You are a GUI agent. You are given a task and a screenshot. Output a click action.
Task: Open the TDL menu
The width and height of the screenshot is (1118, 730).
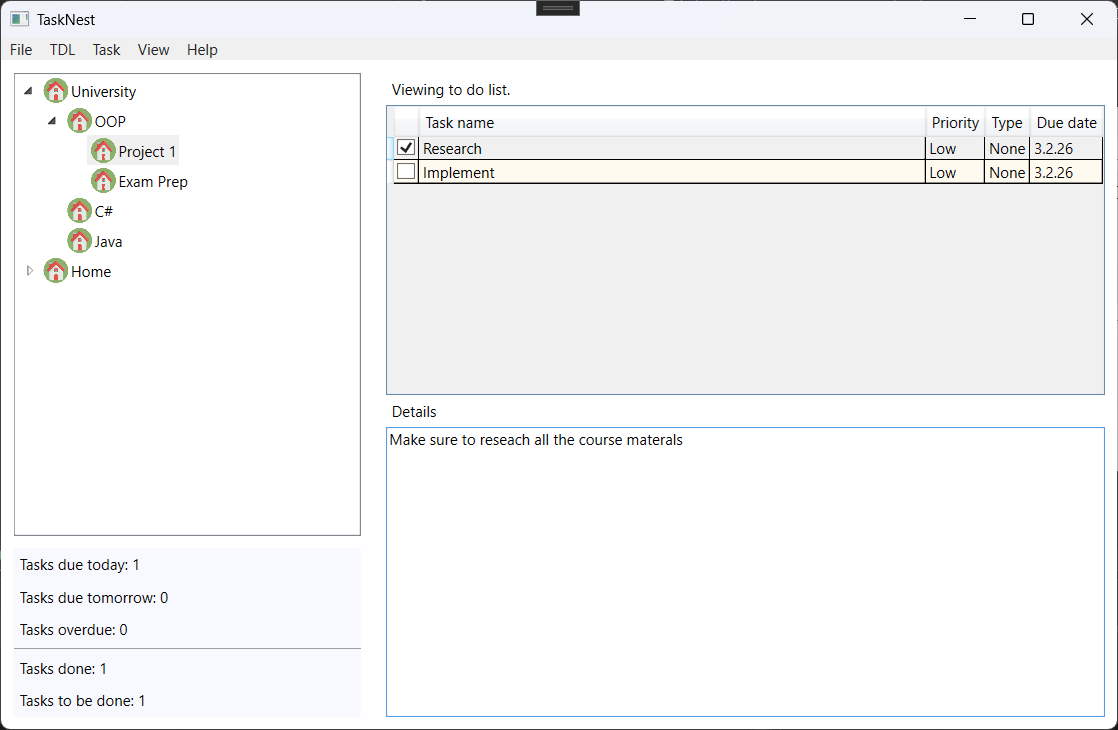62,50
